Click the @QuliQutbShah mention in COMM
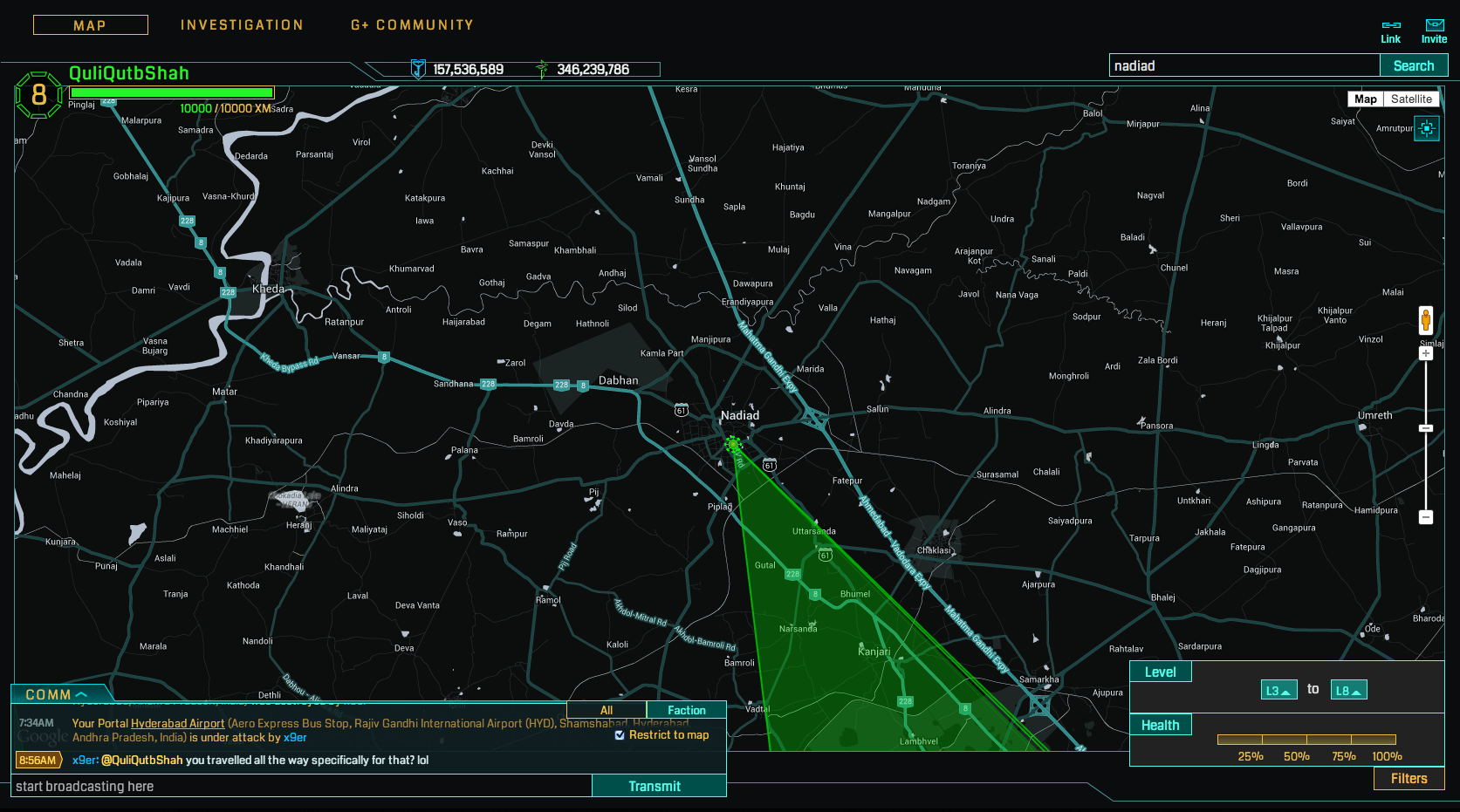The height and width of the screenshot is (812, 1460). point(142,760)
